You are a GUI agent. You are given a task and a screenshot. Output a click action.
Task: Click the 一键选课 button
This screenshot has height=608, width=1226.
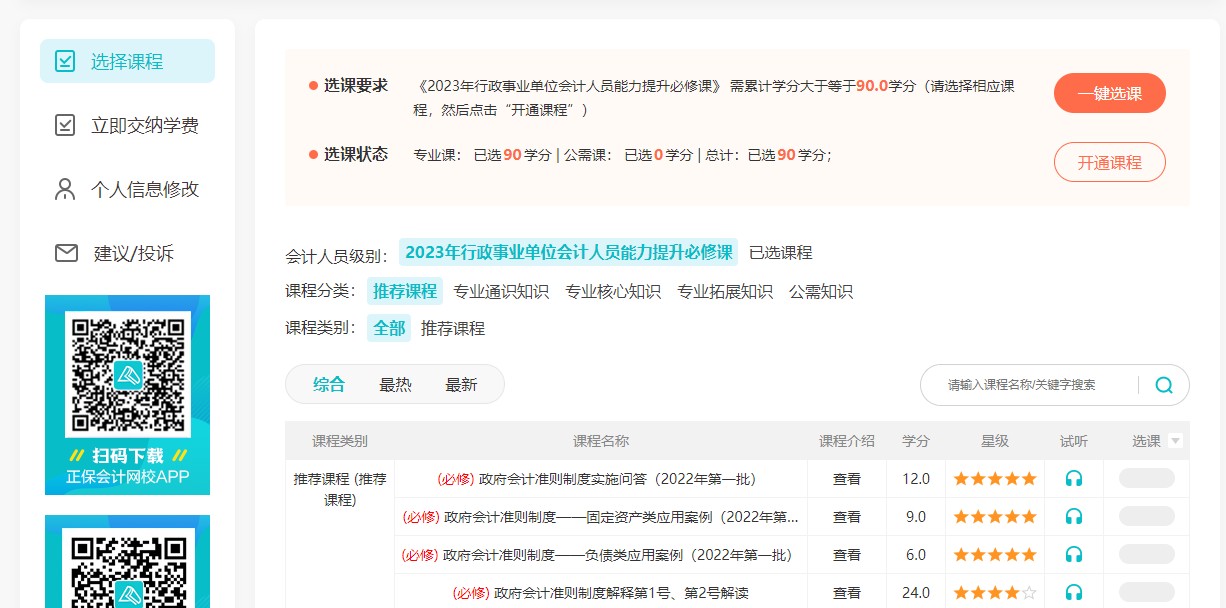[1109, 93]
